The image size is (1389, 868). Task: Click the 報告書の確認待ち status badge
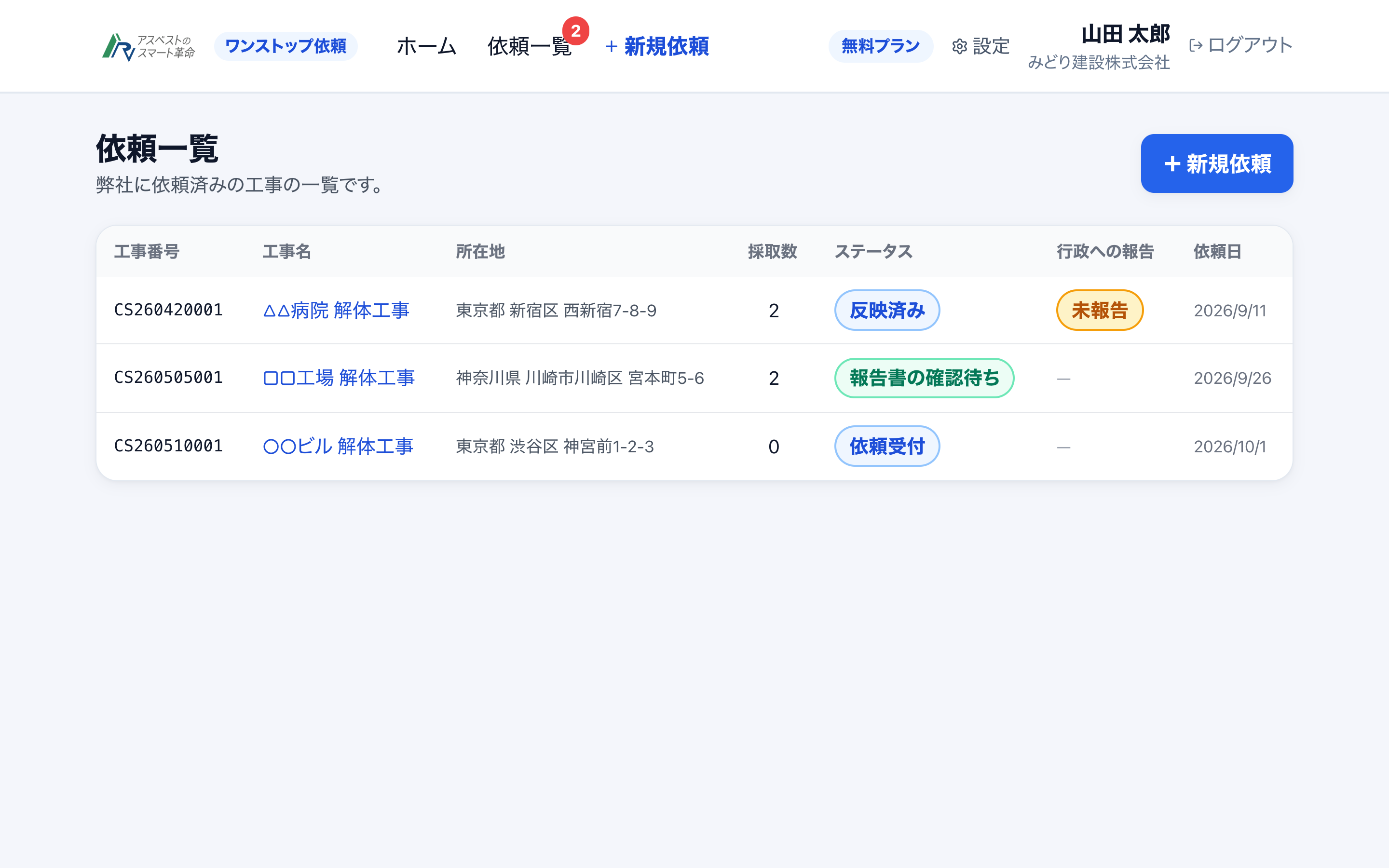click(924, 378)
